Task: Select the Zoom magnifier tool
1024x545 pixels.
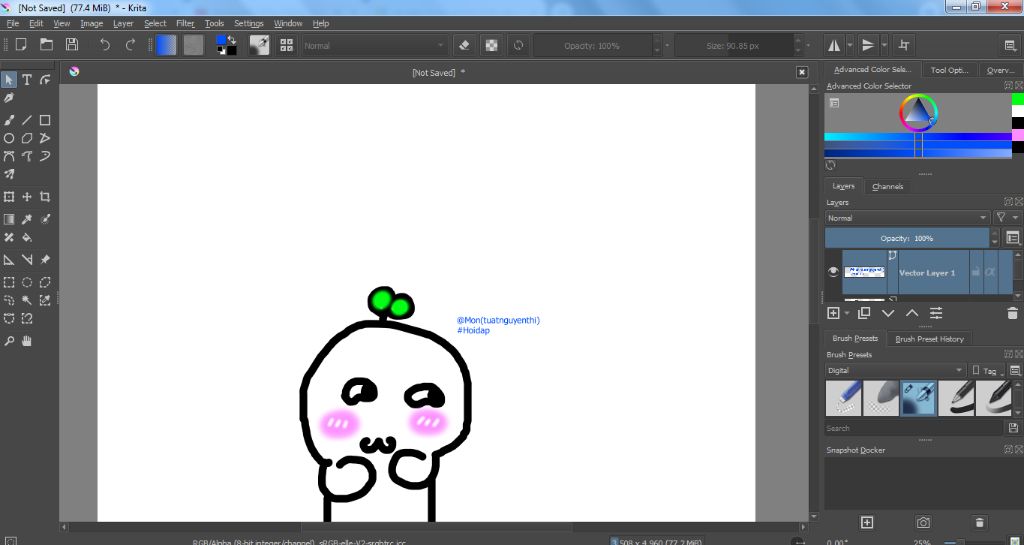Action: click(x=8, y=341)
